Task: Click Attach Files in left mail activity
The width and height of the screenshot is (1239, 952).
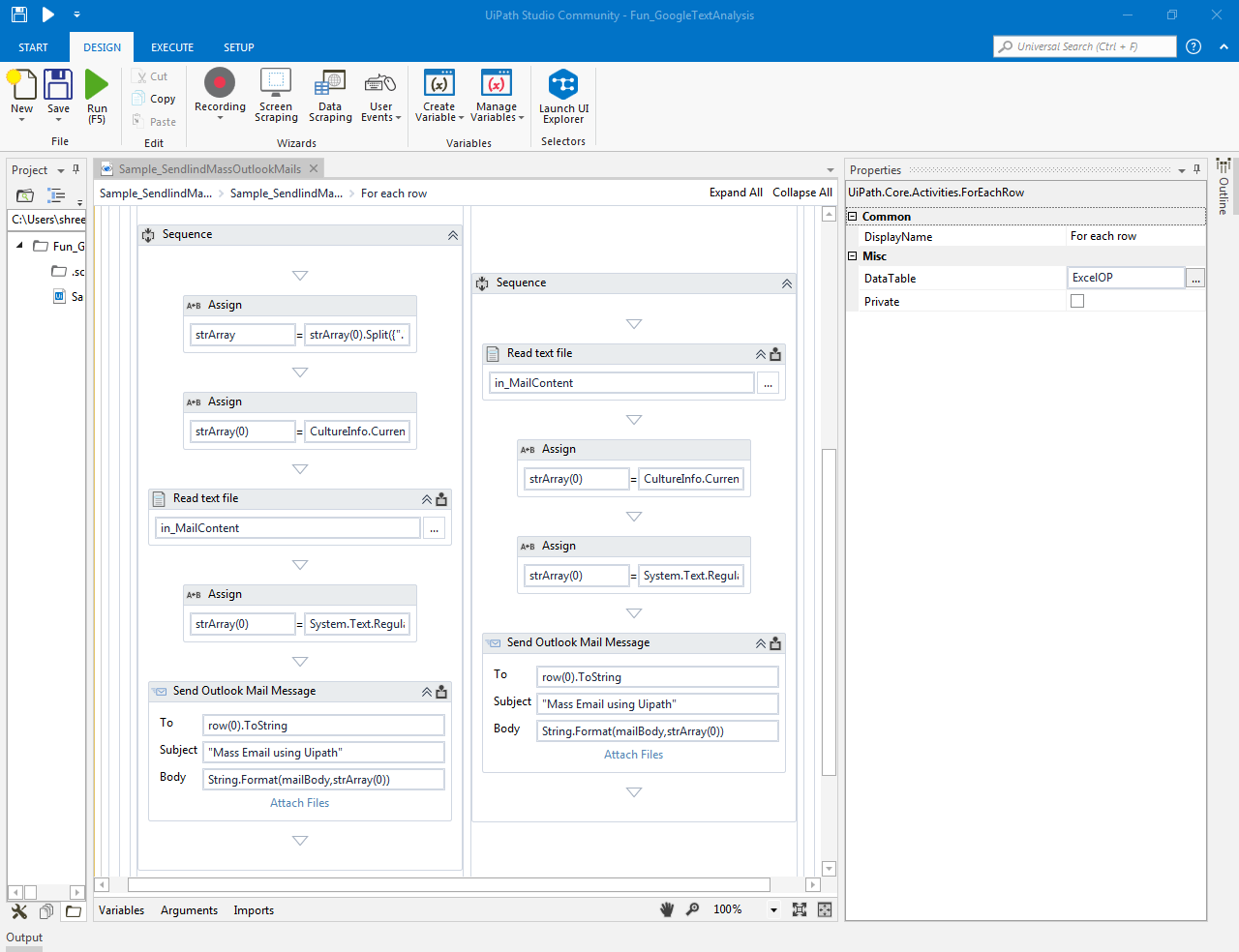Action: [x=300, y=803]
